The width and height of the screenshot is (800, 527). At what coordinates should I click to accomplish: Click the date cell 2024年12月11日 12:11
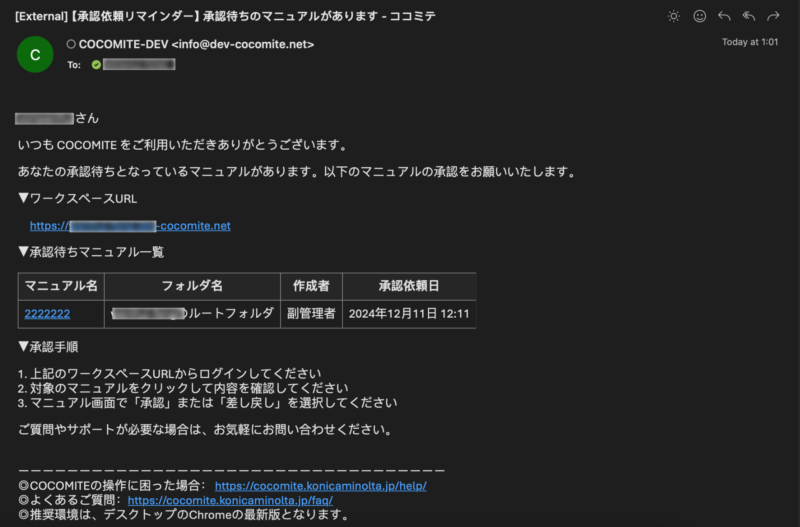[x=409, y=314]
